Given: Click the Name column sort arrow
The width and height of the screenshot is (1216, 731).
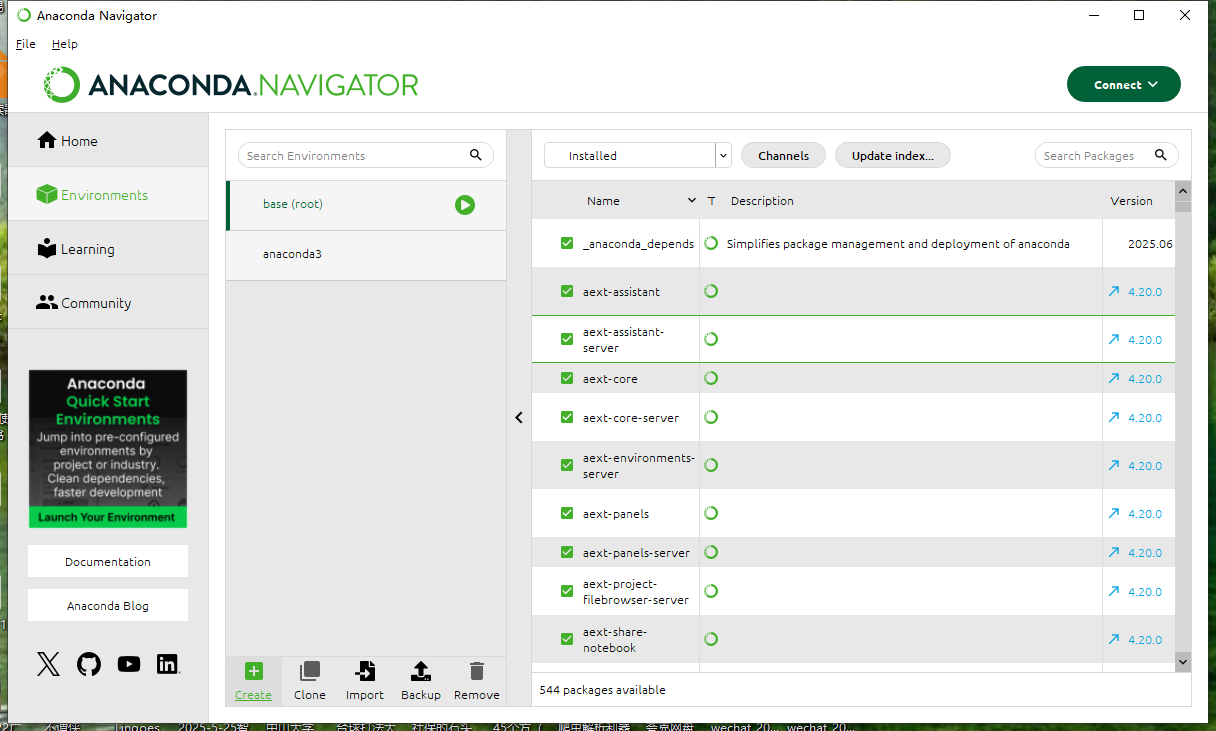Looking at the screenshot, I should pyautogui.click(x=691, y=201).
